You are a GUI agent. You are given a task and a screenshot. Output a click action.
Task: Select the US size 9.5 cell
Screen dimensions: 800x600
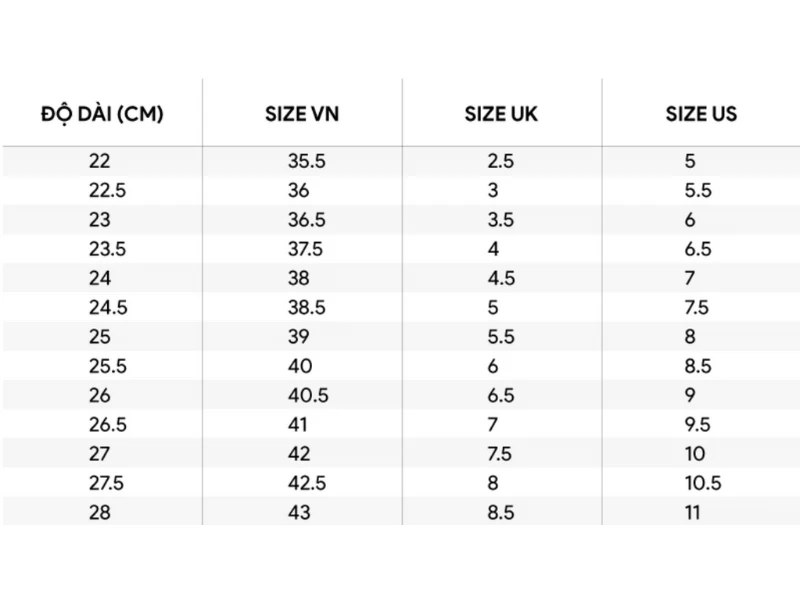[x=698, y=425]
